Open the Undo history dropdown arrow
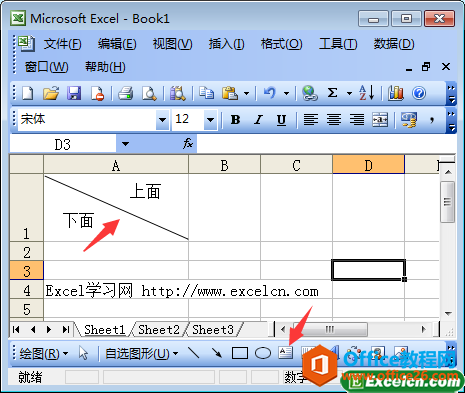 click(x=286, y=93)
